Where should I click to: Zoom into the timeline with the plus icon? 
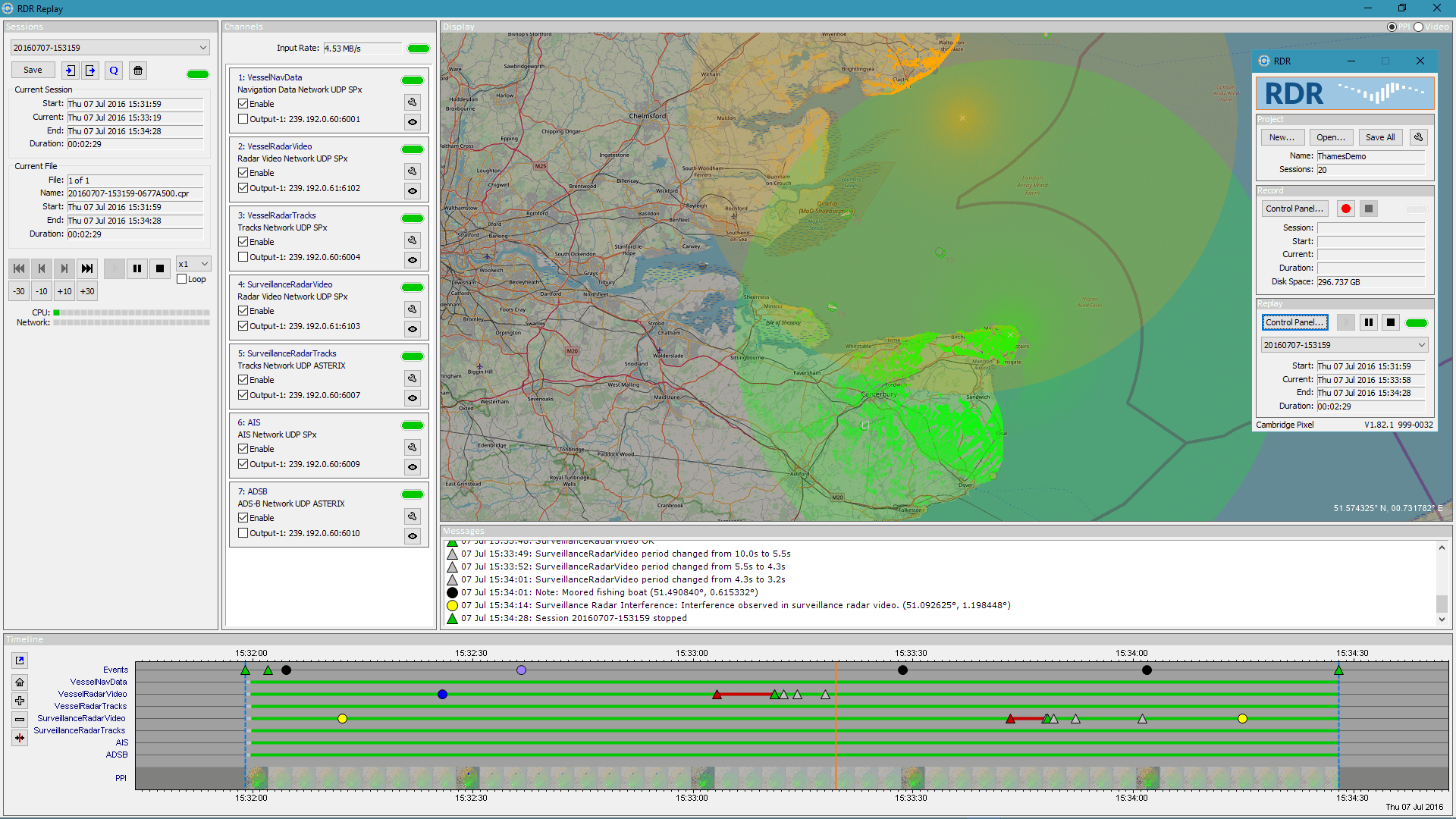coord(19,701)
